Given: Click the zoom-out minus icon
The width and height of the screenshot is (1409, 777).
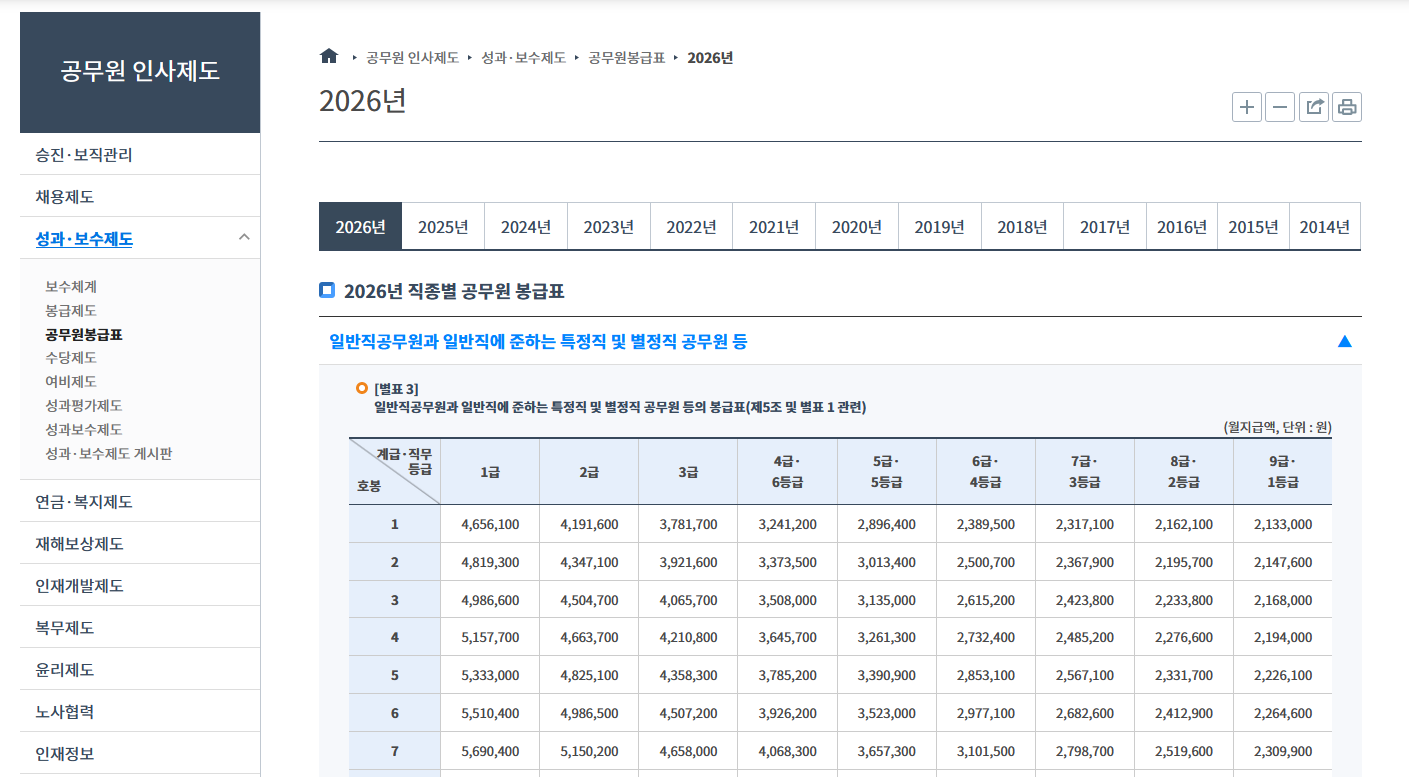Looking at the screenshot, I should coord(1280,107).
